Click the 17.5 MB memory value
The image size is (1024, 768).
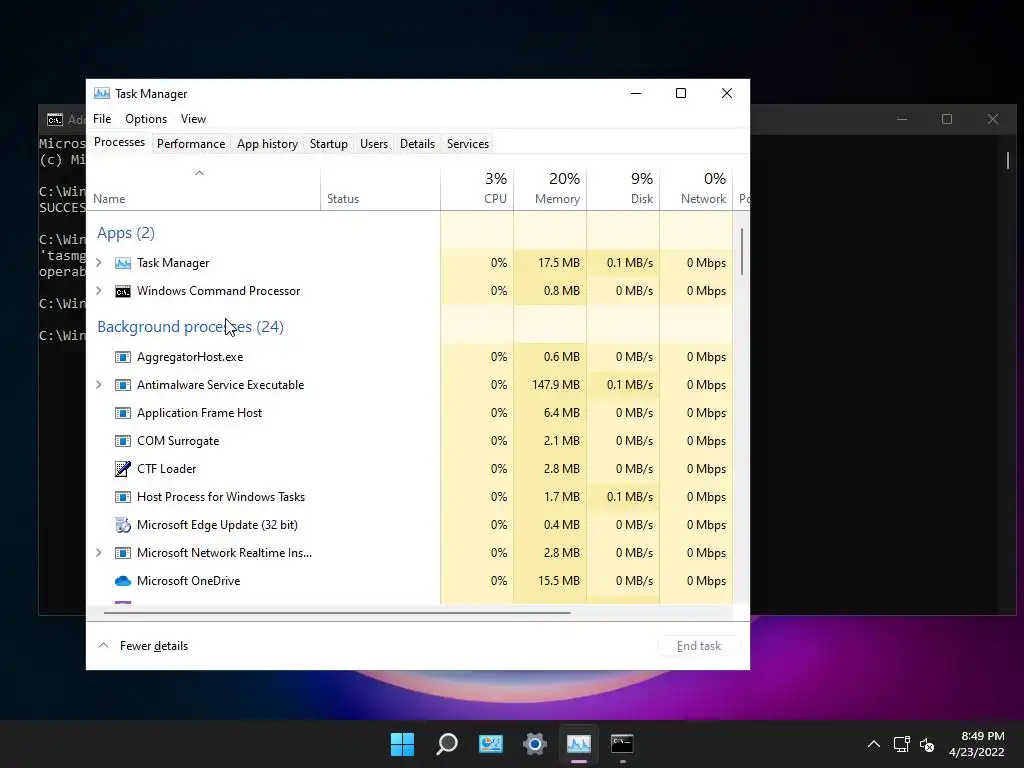coord(559,263)
